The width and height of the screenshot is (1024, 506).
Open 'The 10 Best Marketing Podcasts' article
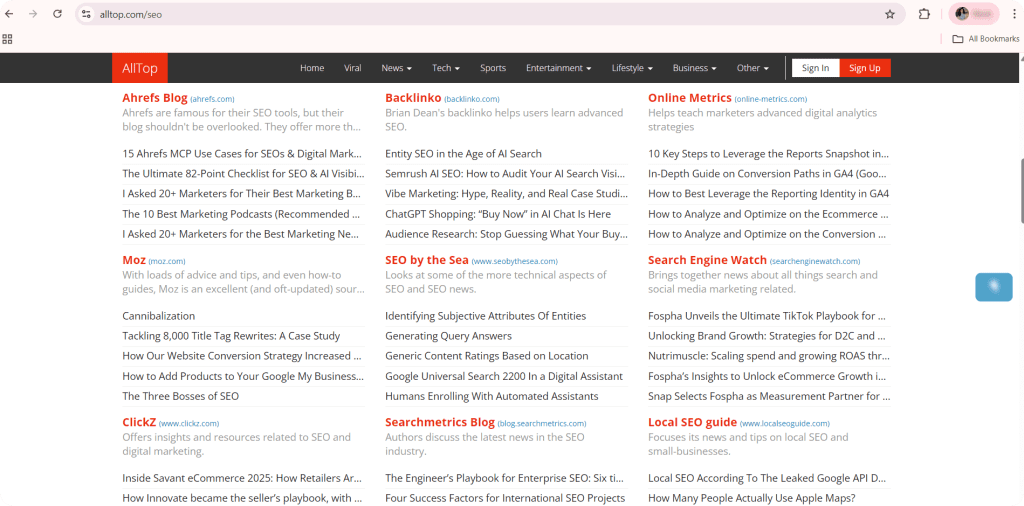[x=241, y=214]
